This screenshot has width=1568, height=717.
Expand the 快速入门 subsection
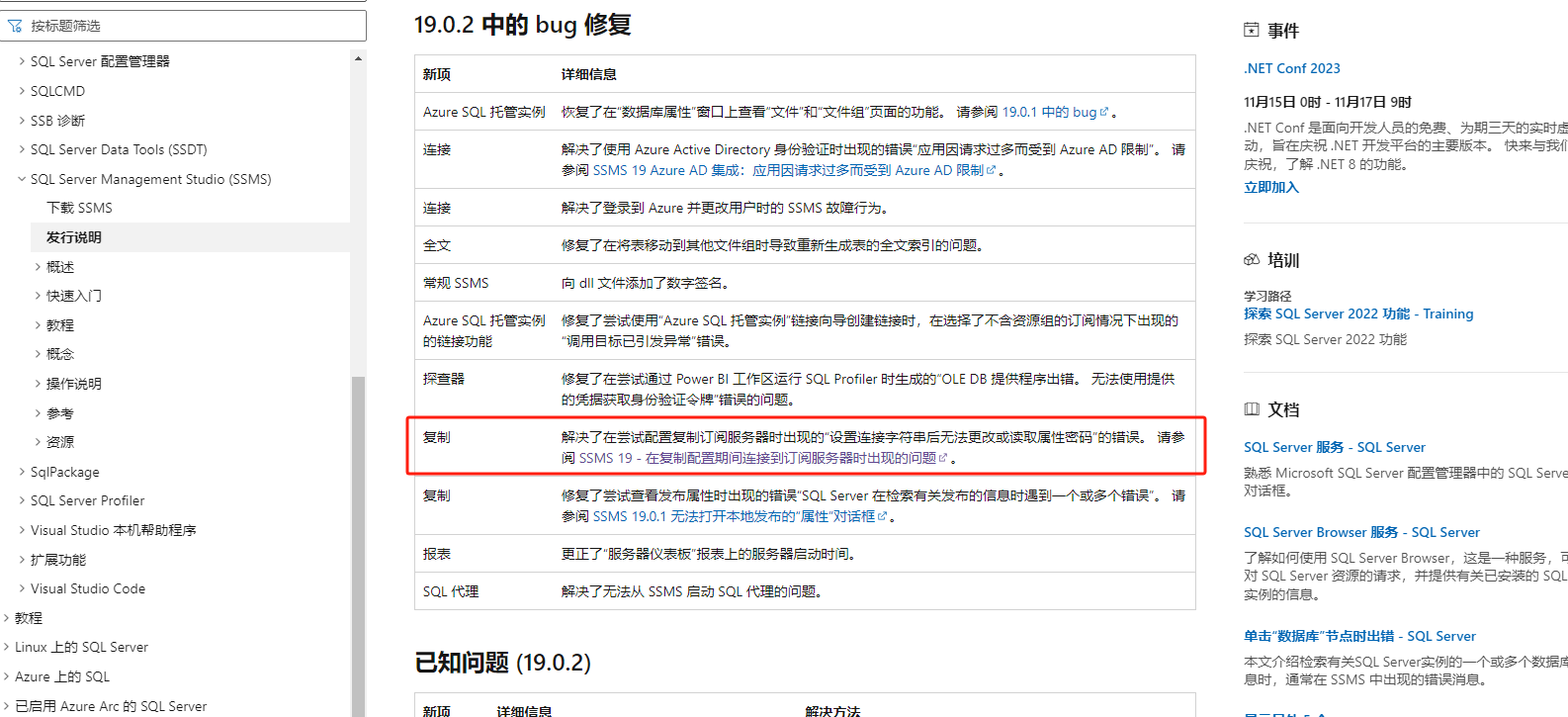point(38,296)
